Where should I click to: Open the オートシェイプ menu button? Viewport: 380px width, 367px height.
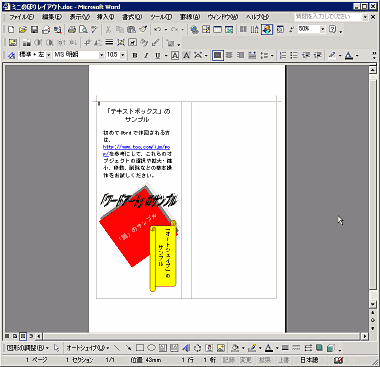[x=88, y=348]
